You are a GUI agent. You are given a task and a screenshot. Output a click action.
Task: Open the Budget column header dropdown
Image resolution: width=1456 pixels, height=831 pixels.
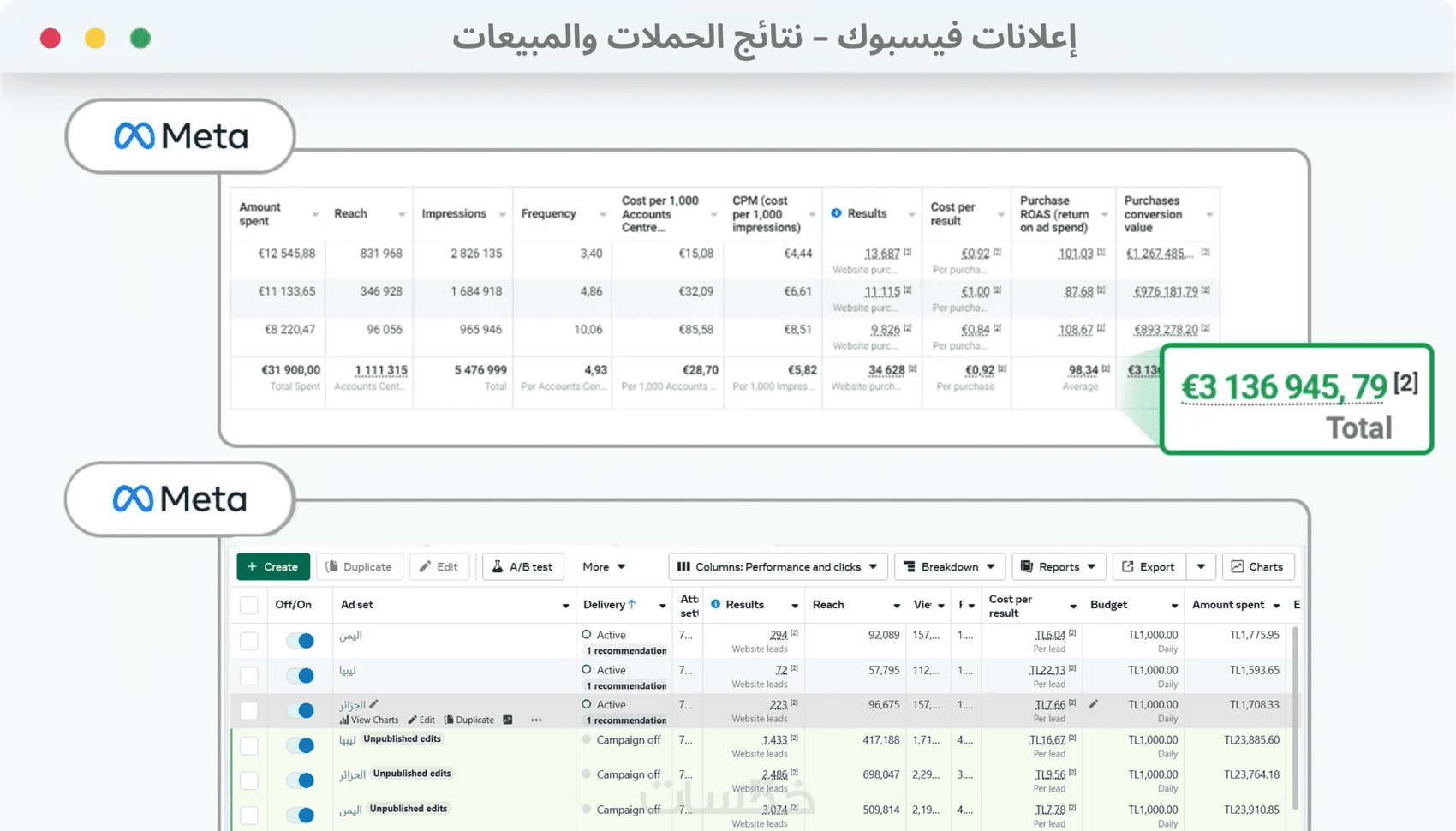pos(1174,606)
